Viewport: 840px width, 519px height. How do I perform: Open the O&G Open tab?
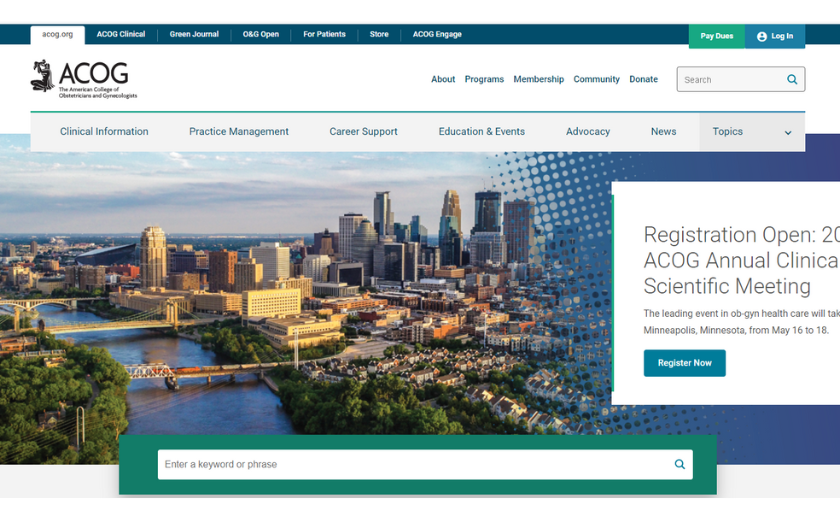point(261,34)
